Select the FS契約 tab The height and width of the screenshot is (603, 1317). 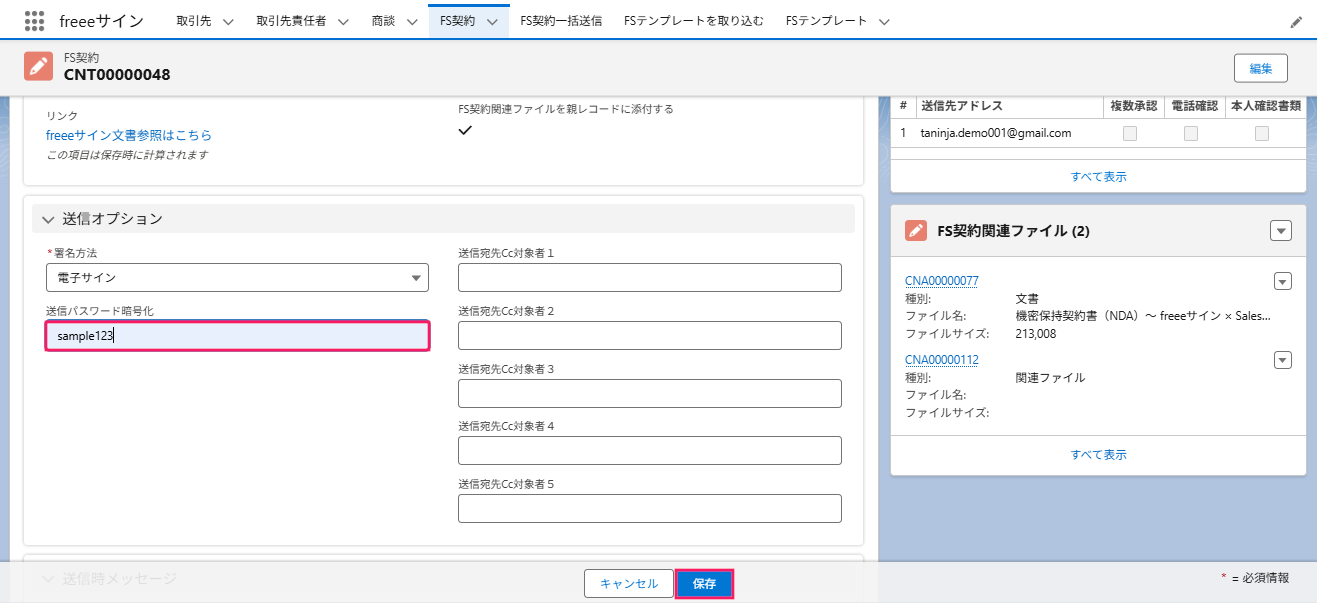point(457,21)
